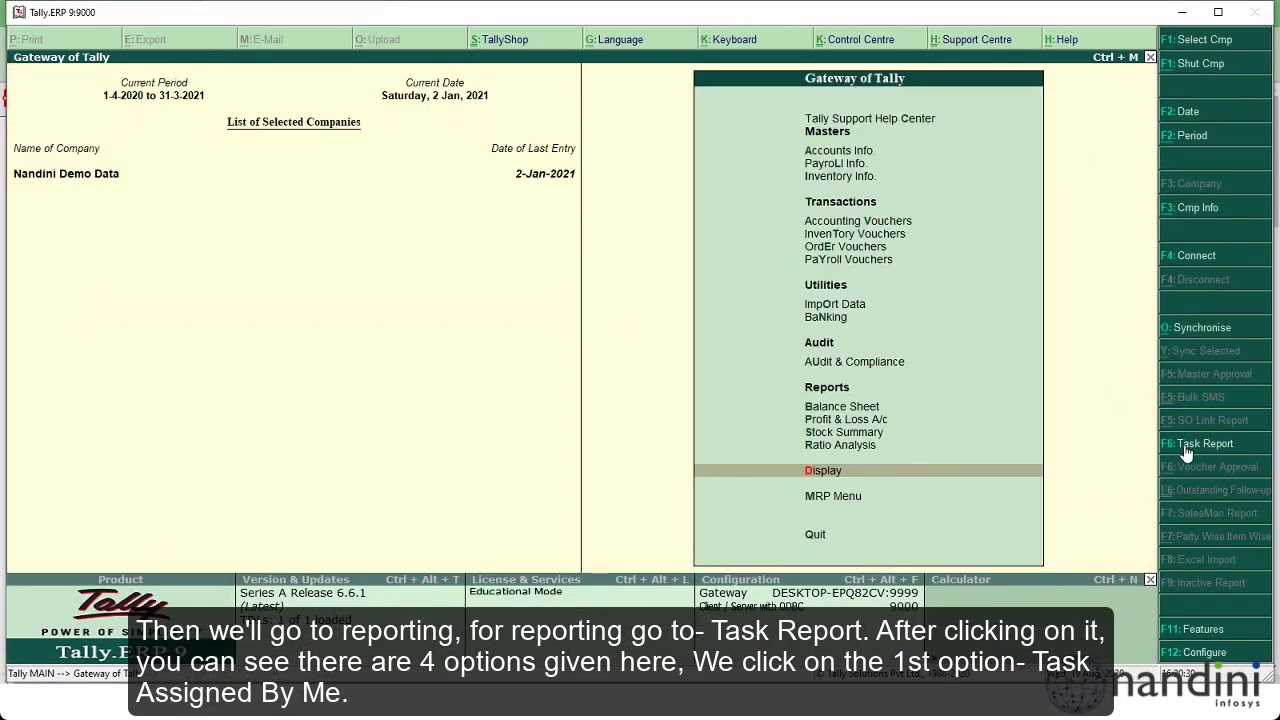The height and width of the screenshot is (720, 1280).
Task: Open MRP Menu
Action: click(x=833, y=497)
